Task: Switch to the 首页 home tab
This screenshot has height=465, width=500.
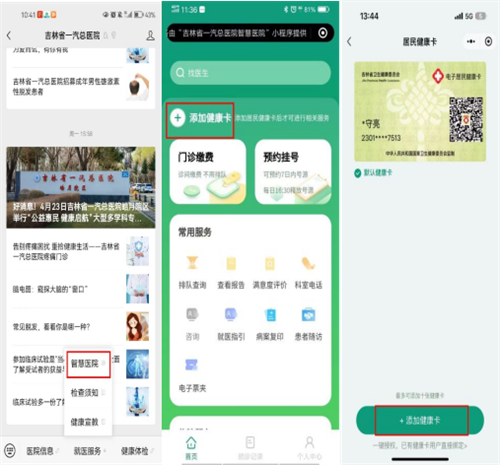Action: point(191,448)
